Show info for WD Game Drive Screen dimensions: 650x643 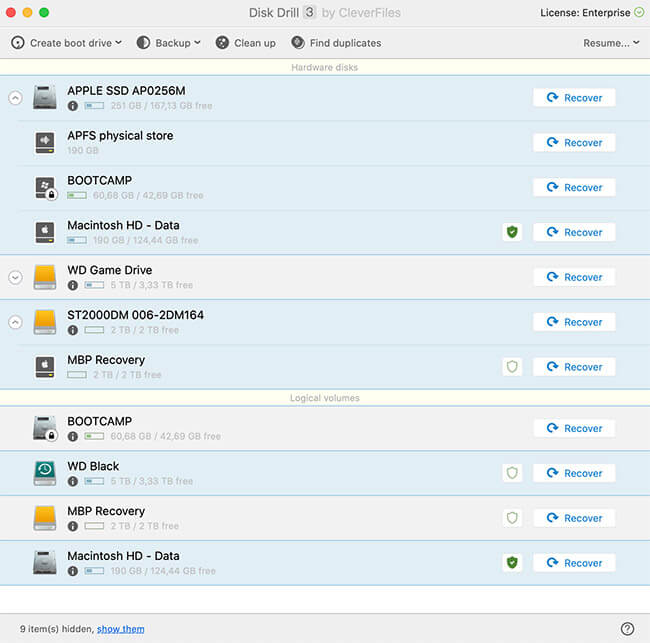73,285
